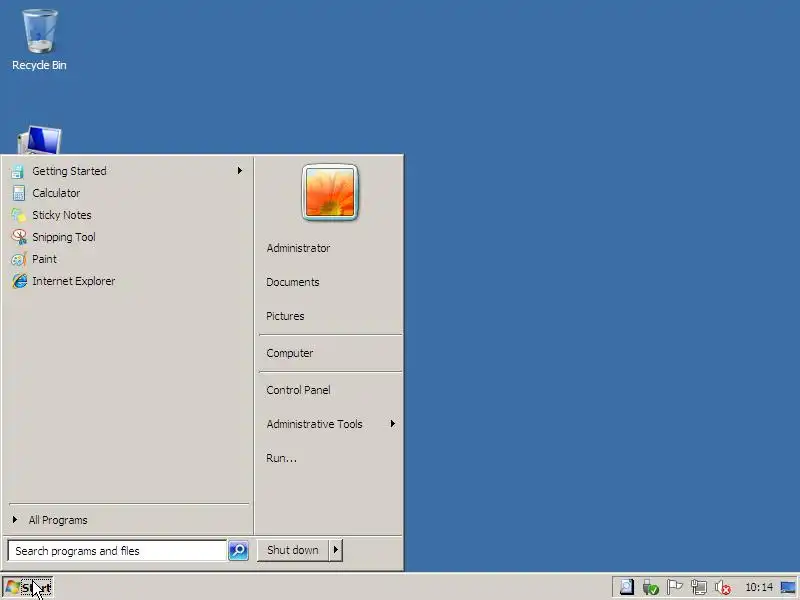
Task: Click the muted volume speaker icon
Action: (x=722, y=587)
